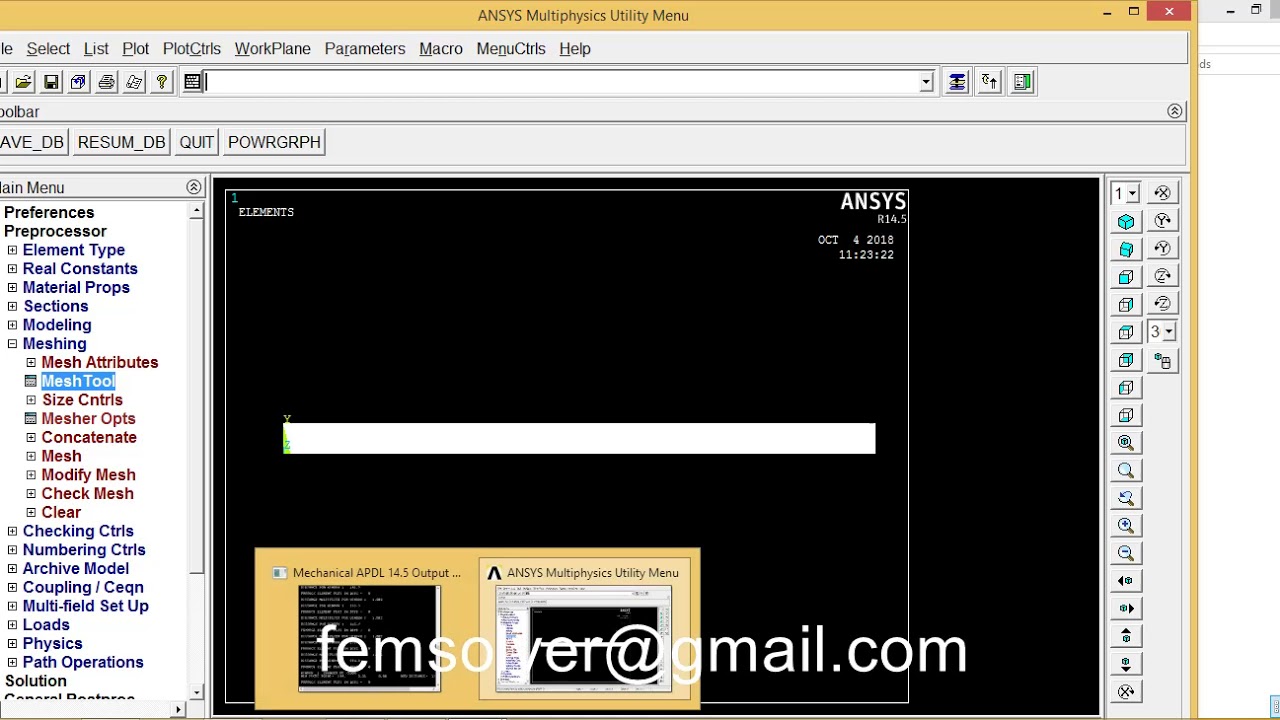Screen dimensions: 1280x720
Task: Select ANSYS Multiphysics Utility Menu taskbar thumbnail
Action: point(585,629)
